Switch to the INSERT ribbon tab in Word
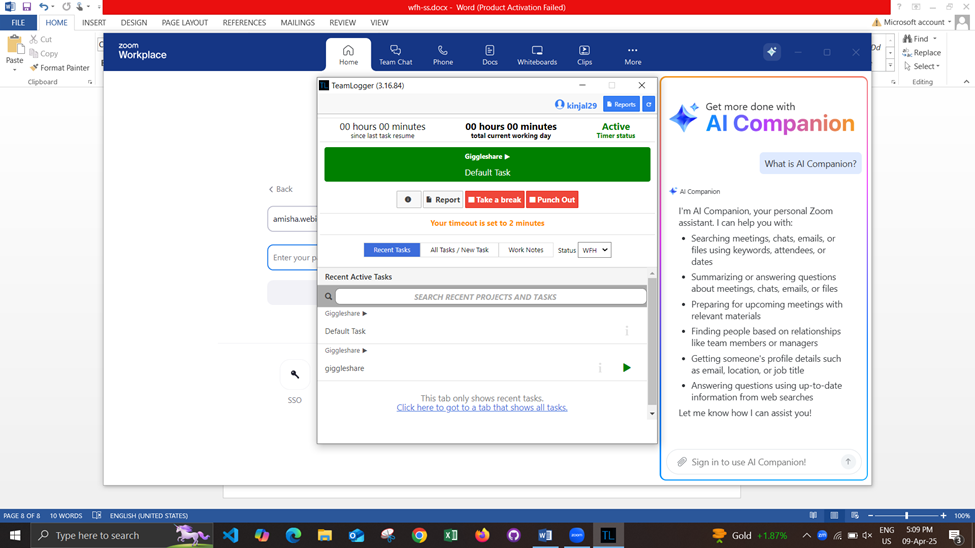This screenshot has width=975, height=548. click(94, 22)
